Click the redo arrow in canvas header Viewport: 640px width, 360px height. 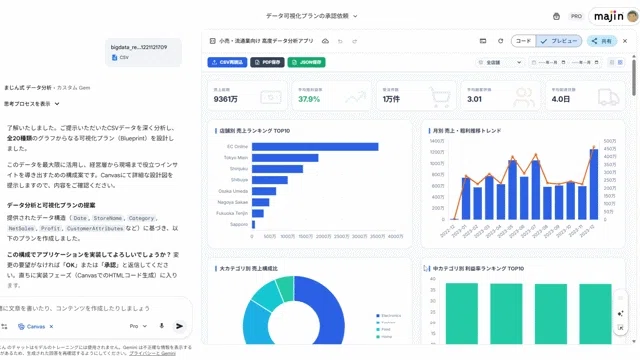[355, 41]
